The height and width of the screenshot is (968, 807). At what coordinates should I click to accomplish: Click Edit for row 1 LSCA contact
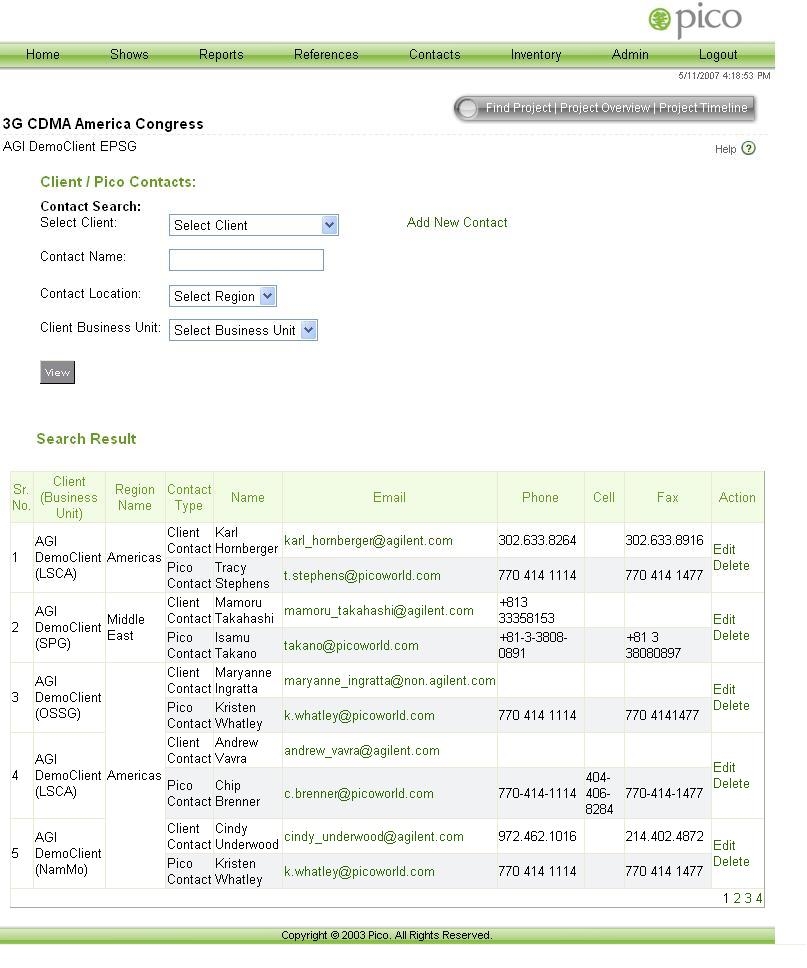(724, 549)
